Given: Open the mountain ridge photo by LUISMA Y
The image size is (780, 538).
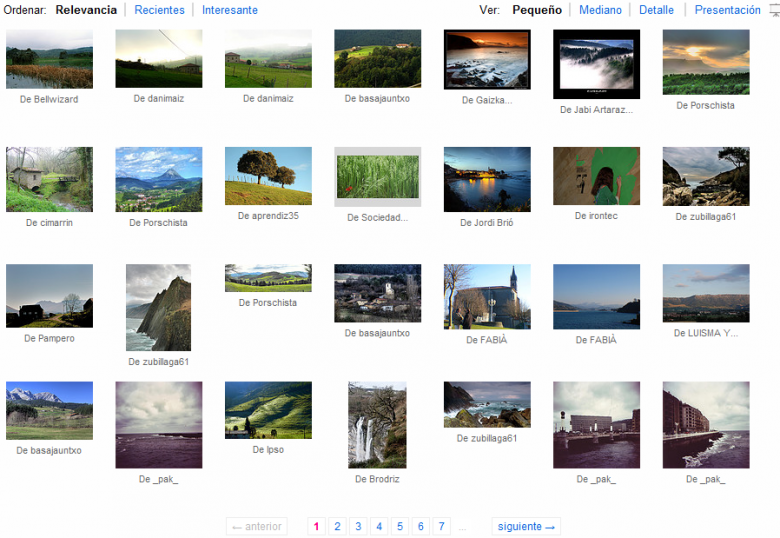Looking at the screenshot, I should click(706, 293).
